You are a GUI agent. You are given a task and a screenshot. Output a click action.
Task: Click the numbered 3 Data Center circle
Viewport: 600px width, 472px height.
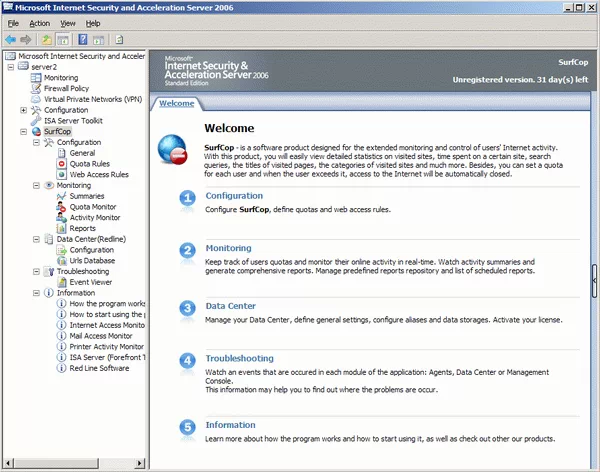(x=188, y=308)
